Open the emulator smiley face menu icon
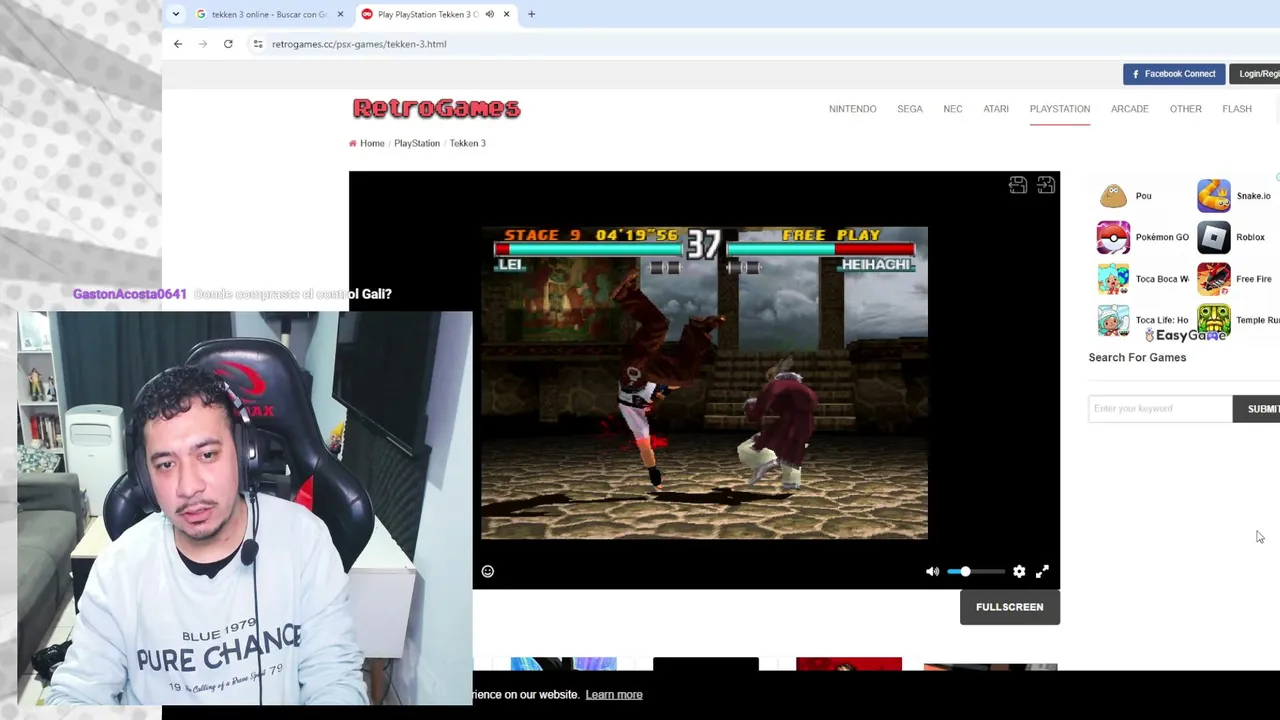The height and width of the screenshot is (720, 1280). (x=488, y=571)
